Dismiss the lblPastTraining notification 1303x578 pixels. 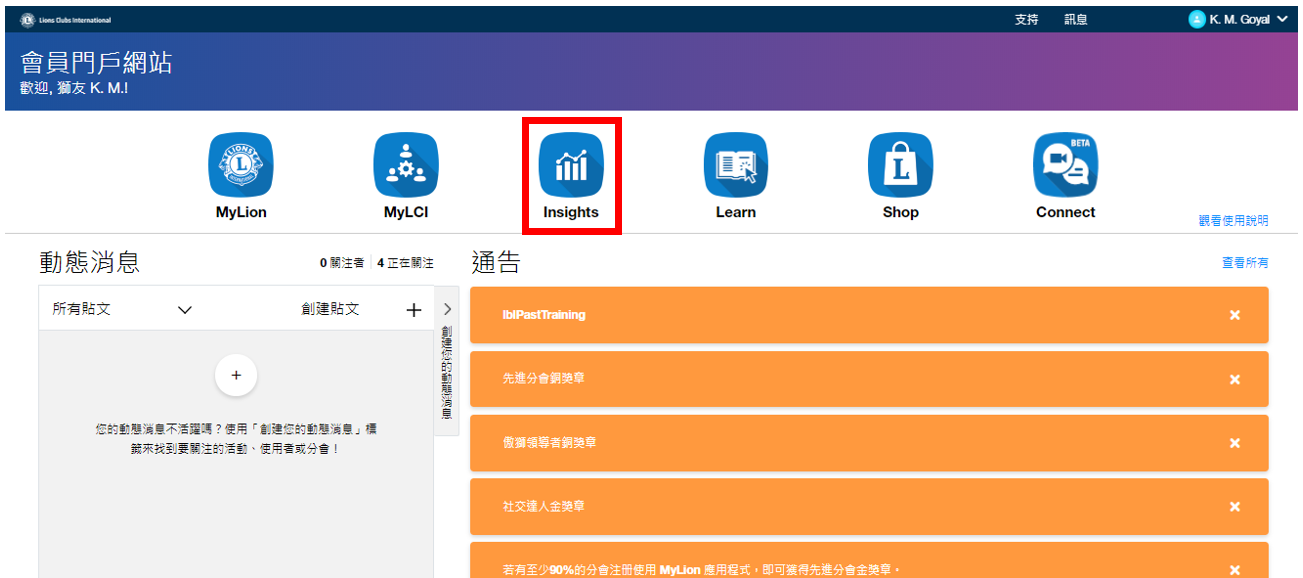point(1235,315)
